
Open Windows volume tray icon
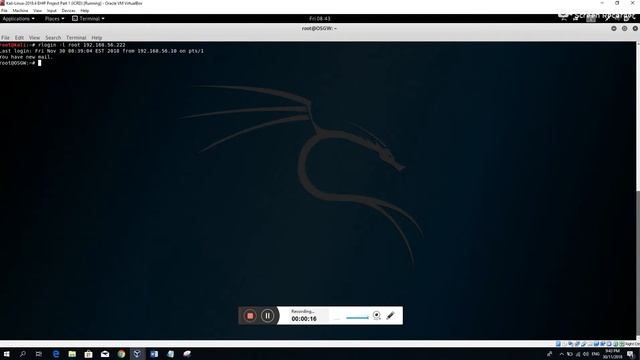[x=586, y=354]
